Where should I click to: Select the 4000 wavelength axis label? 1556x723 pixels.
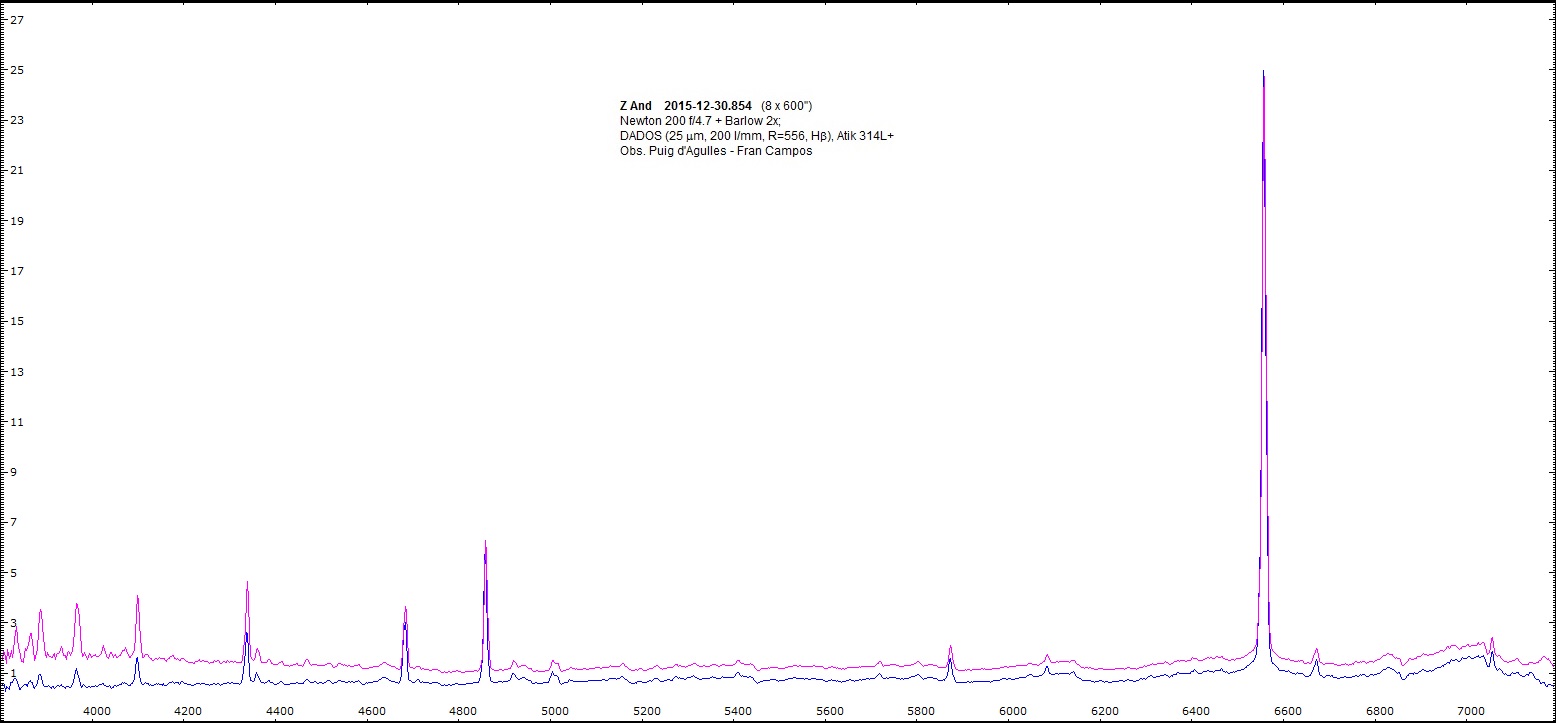point(97,711)
